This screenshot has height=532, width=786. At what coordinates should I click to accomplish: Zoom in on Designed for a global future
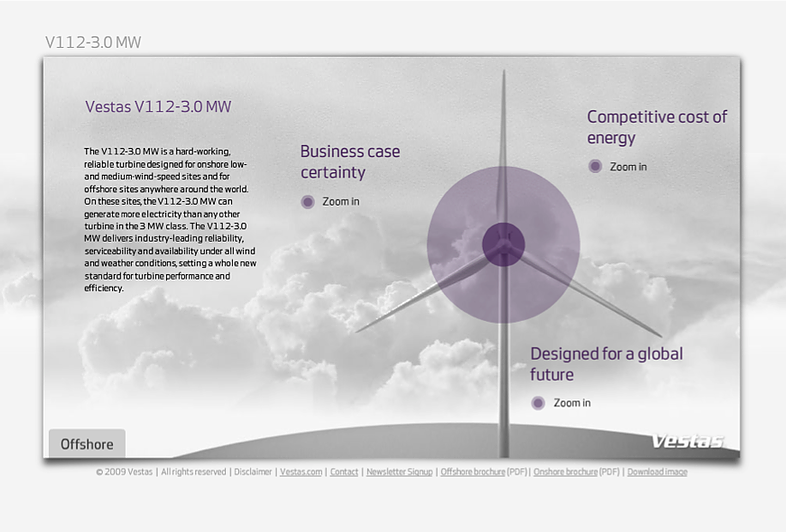572,403
